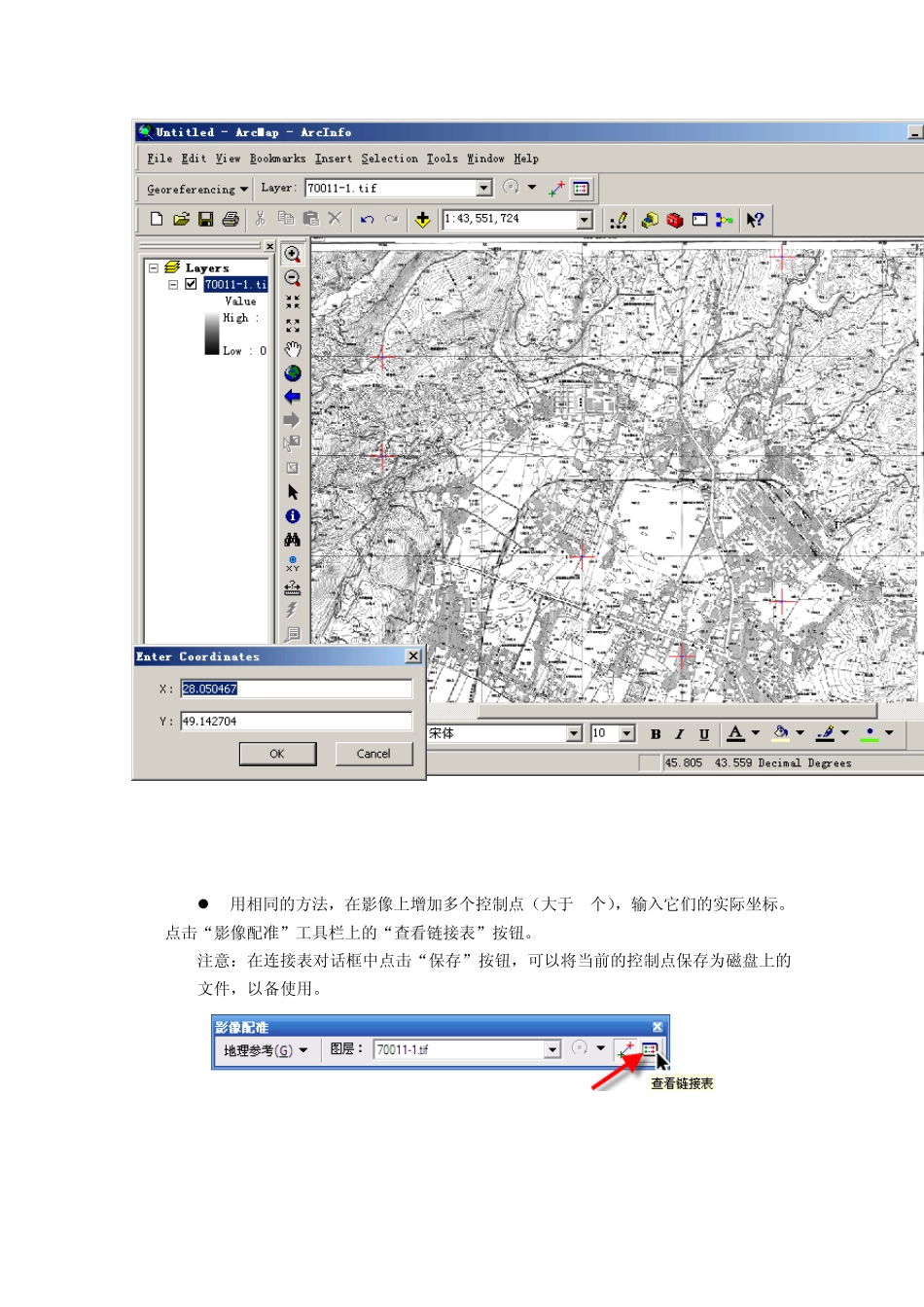Undo the last action
This screenshot has width=924, height=1307.
coord(367,220)
